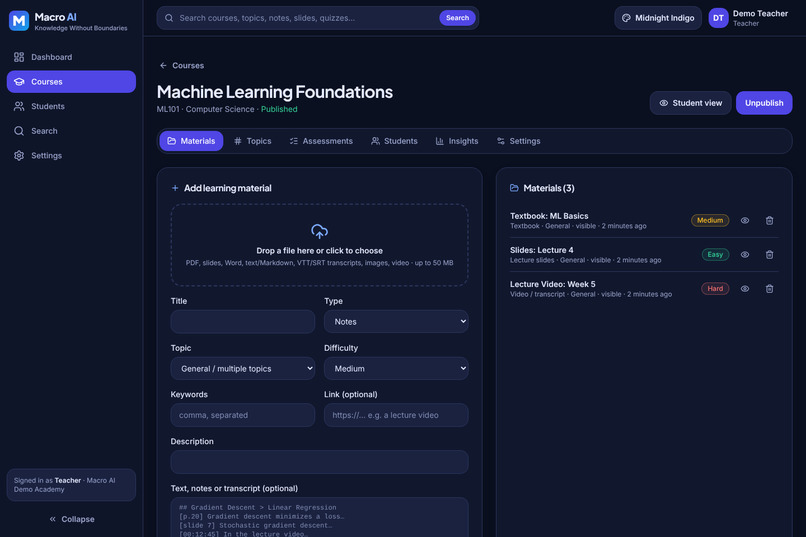Delete Lecture Video: Week 5 material
Screen dimensions: 806x537
tap(769, 289)
